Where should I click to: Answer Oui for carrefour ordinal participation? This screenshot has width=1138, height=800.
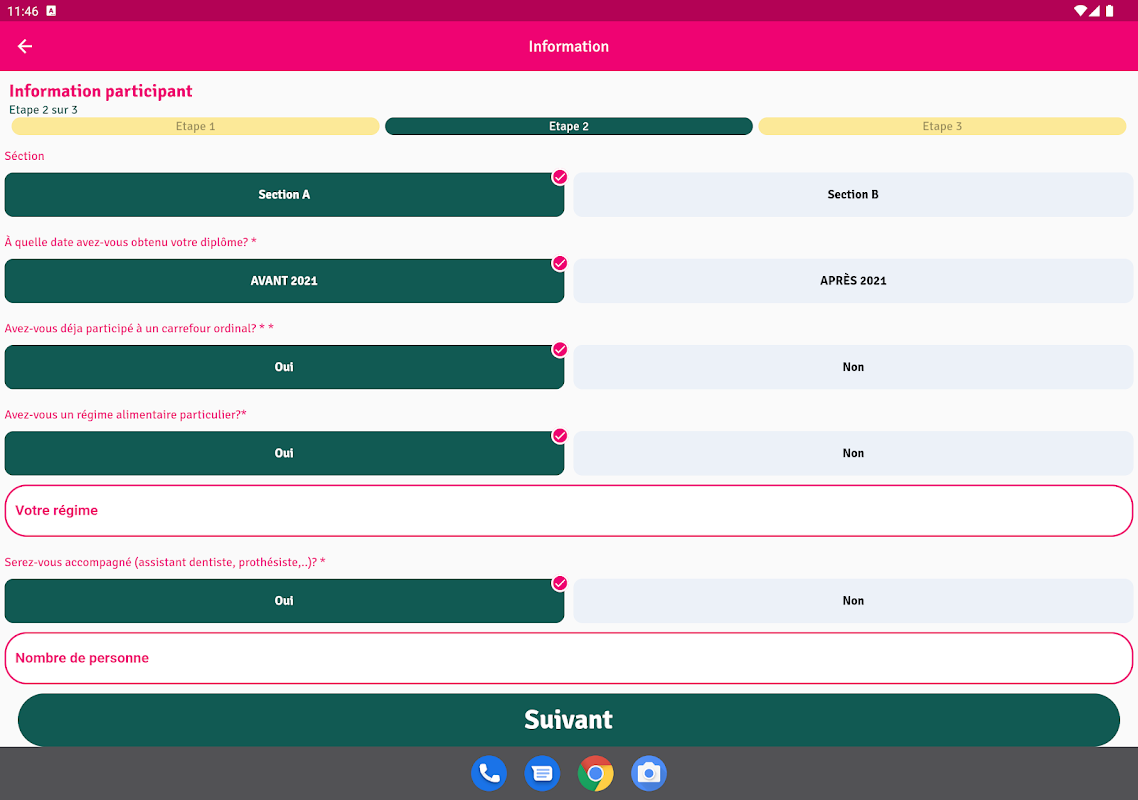pos(284,367)
